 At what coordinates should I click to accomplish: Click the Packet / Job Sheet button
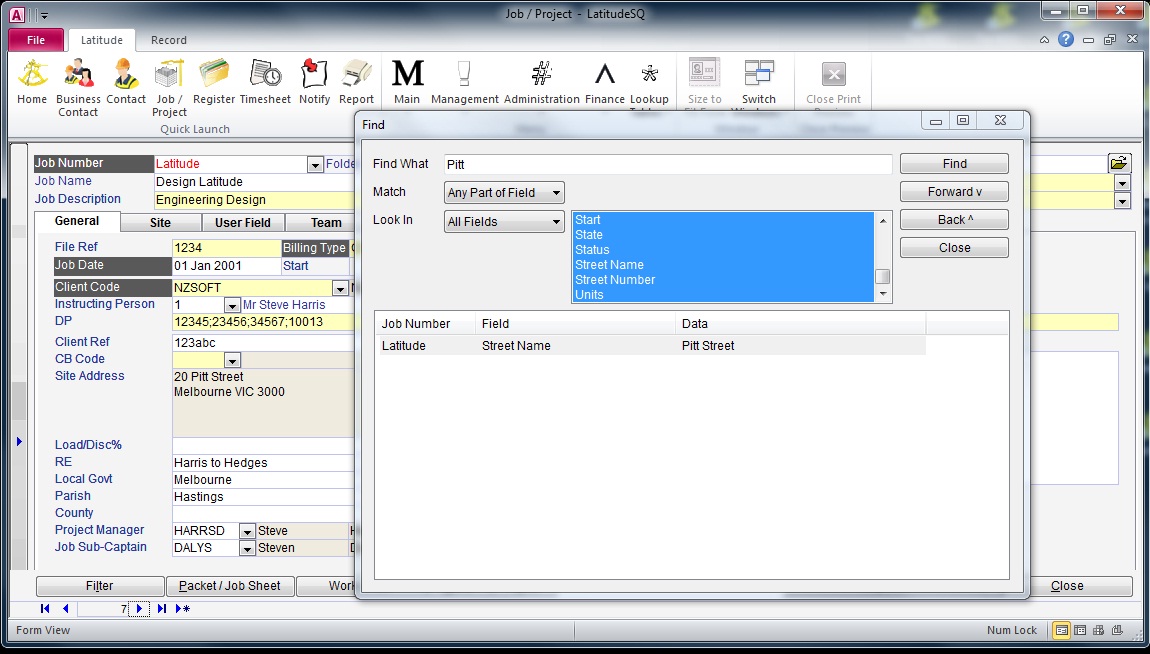(x=230, y=586)
